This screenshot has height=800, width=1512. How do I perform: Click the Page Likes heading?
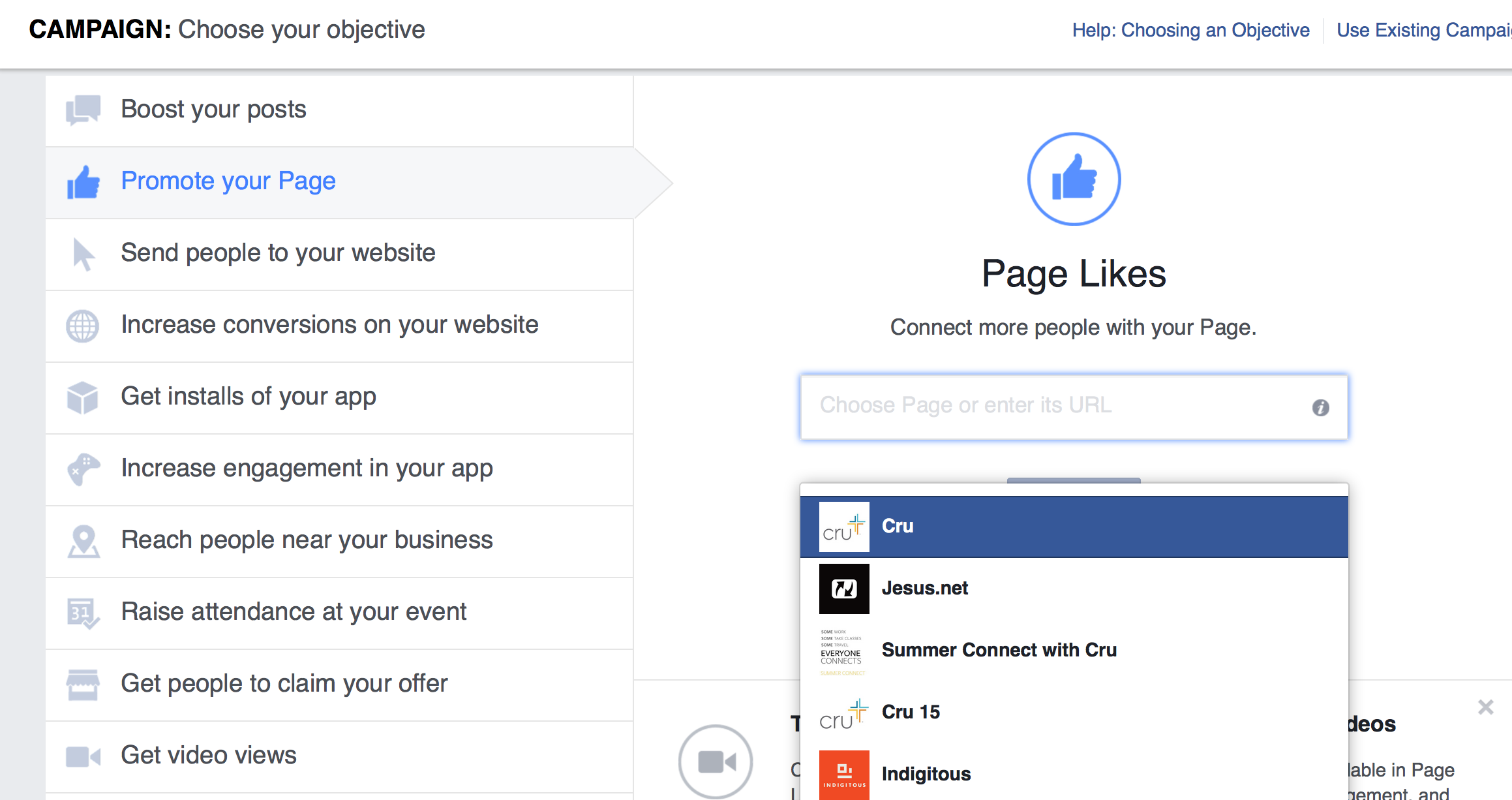click(1074, 274)
